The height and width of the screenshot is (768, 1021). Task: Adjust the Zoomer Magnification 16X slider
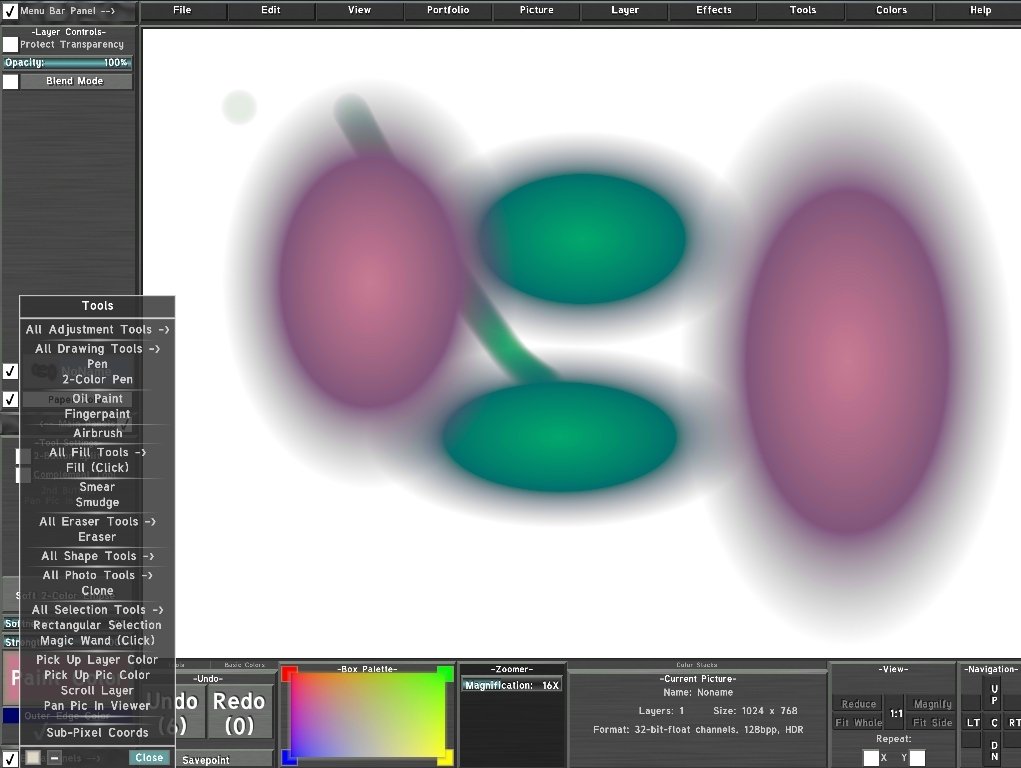pyautogui.click(x=512, y=685)
